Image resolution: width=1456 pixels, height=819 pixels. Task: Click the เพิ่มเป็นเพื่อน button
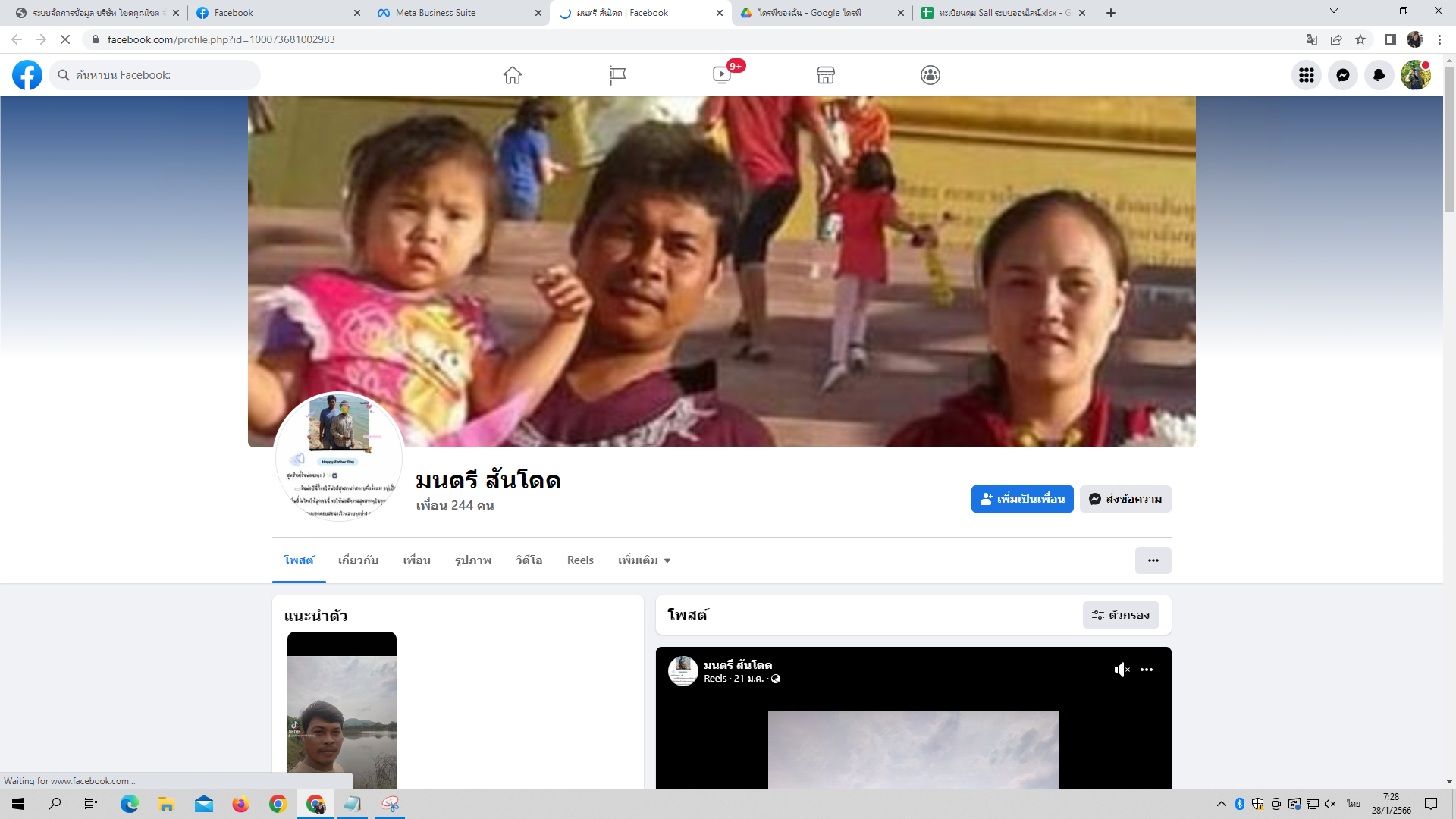1022,499
